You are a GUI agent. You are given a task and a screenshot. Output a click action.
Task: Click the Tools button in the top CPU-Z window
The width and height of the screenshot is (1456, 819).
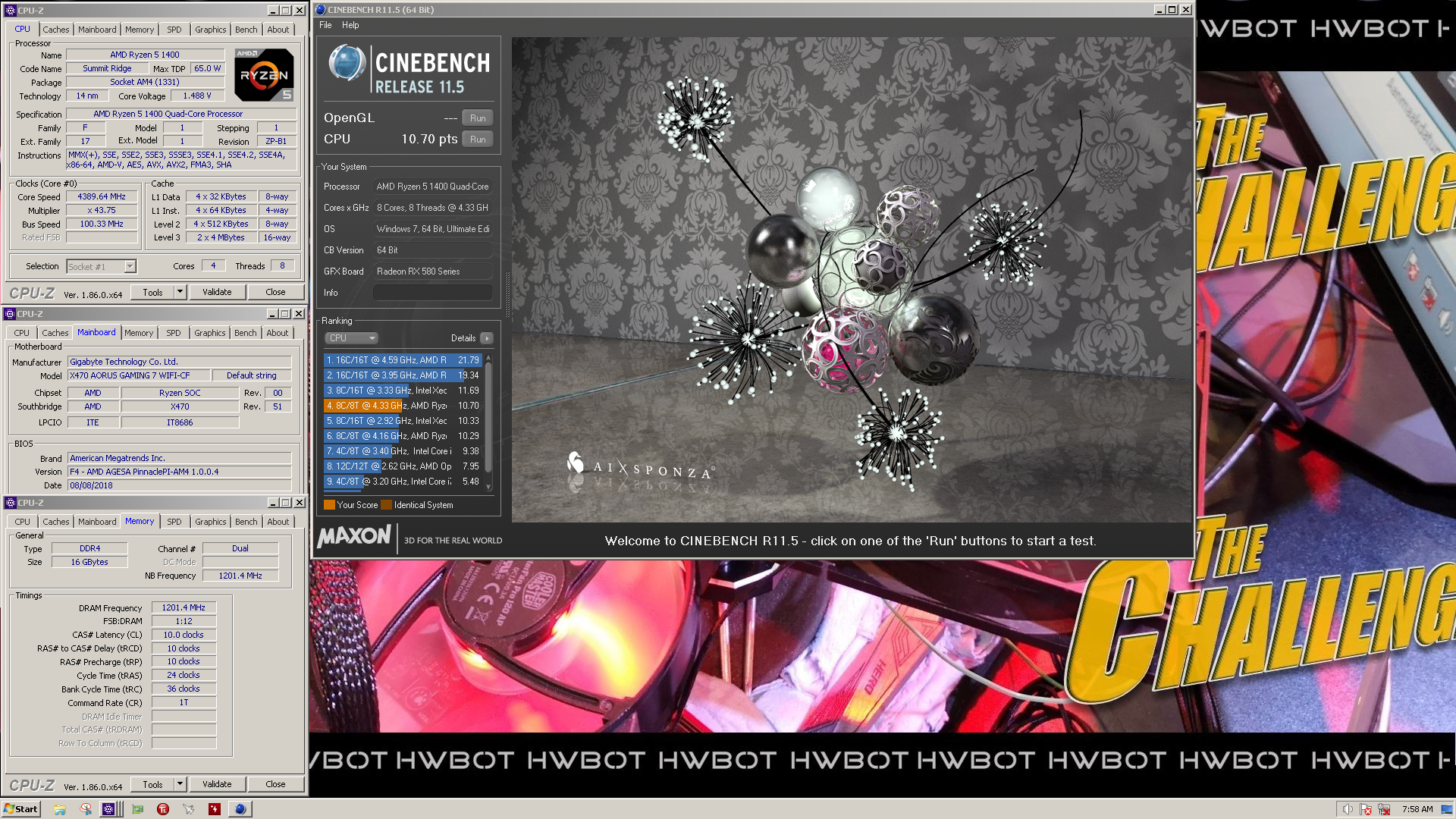[152, 292]
